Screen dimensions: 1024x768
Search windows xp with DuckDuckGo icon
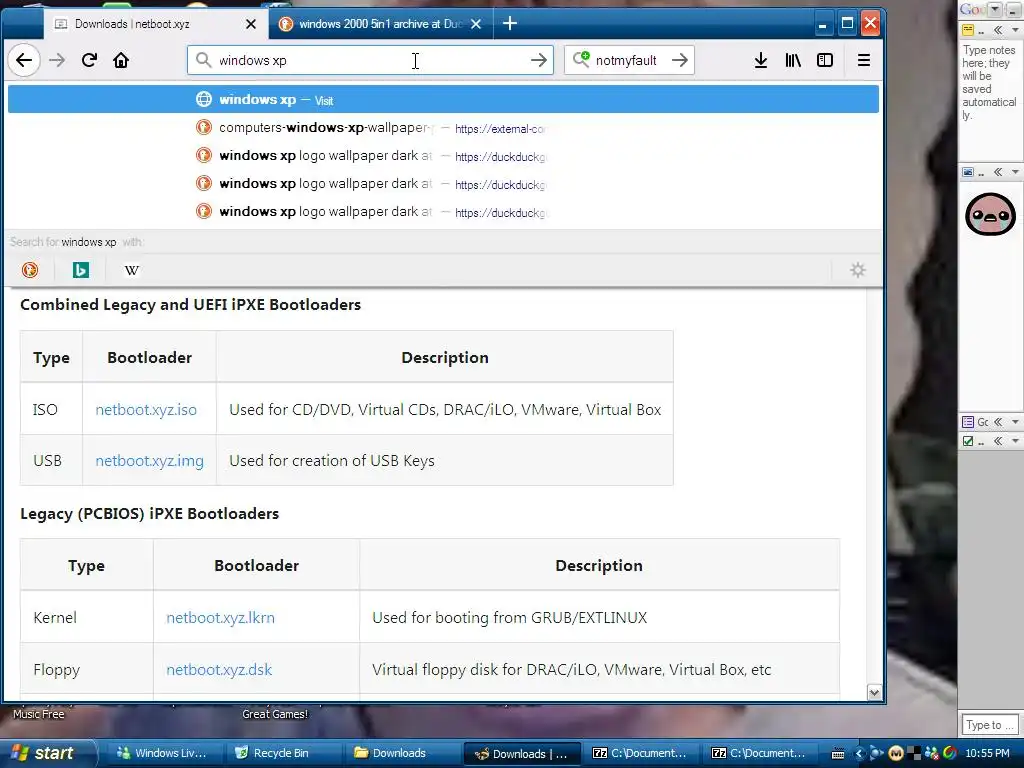[30, 270]
